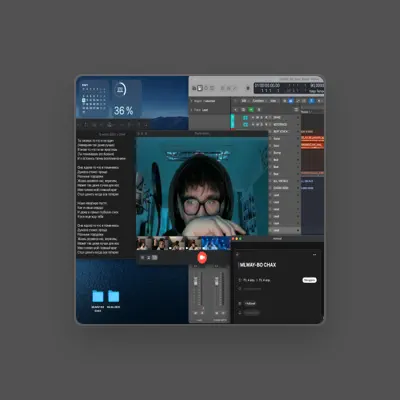Toggle the highlighted Inspector button in Logic
The image size is (400, 400).
click(x=200, y=88)
